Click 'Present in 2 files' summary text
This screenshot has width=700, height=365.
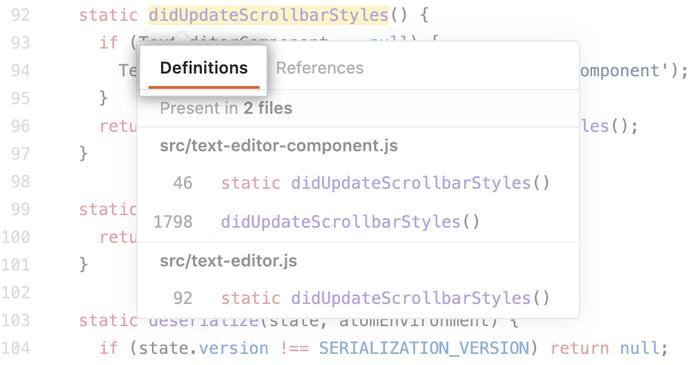point(226,108)
